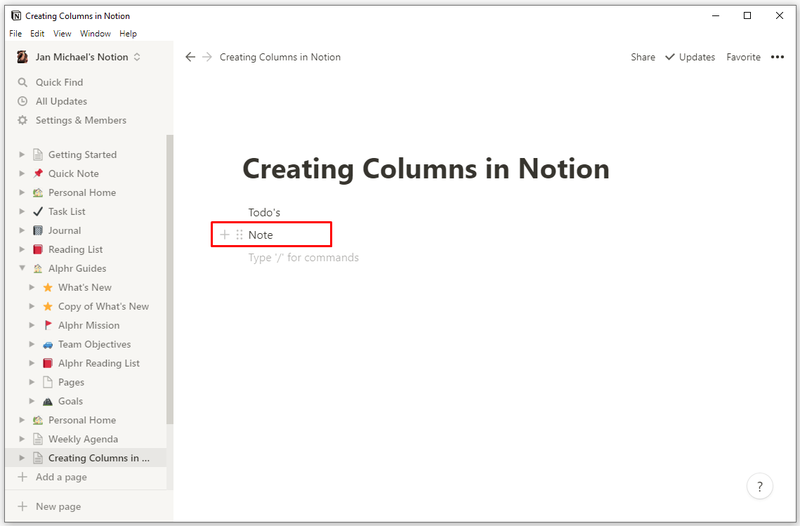Expand the Alphr Mission subpage toggle
Screen dimensions: 800x526
[32, 325]
